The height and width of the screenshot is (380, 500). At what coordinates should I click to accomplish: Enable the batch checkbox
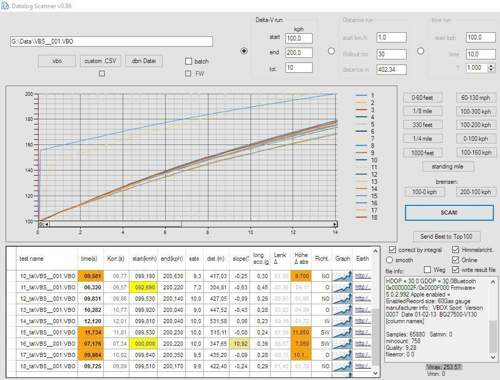(188, 61)
